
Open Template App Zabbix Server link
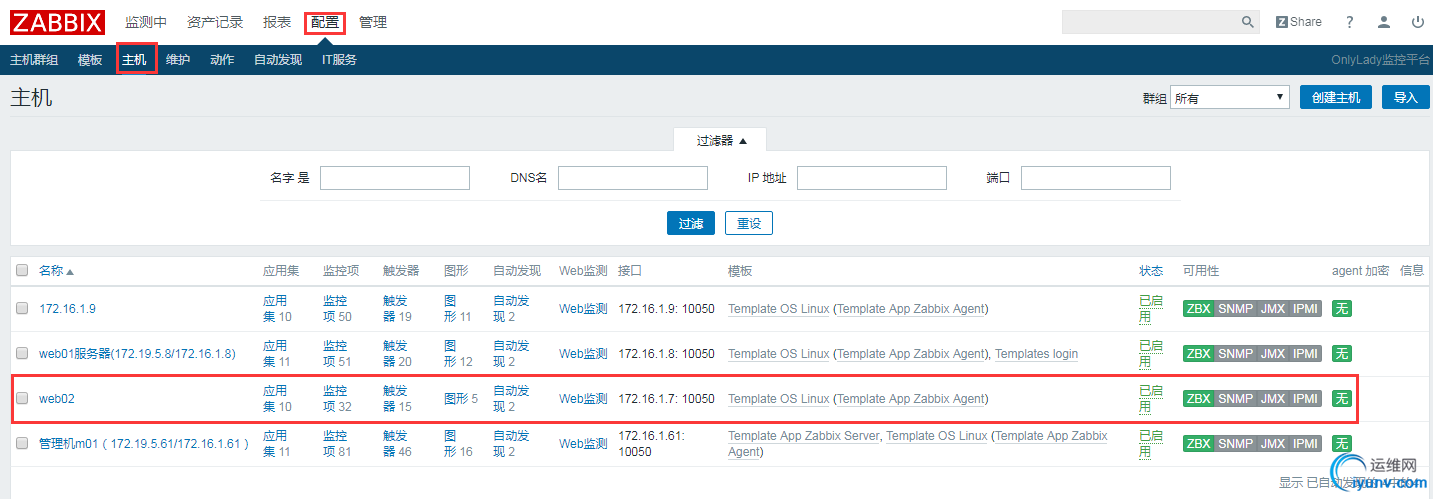[803, 436]
